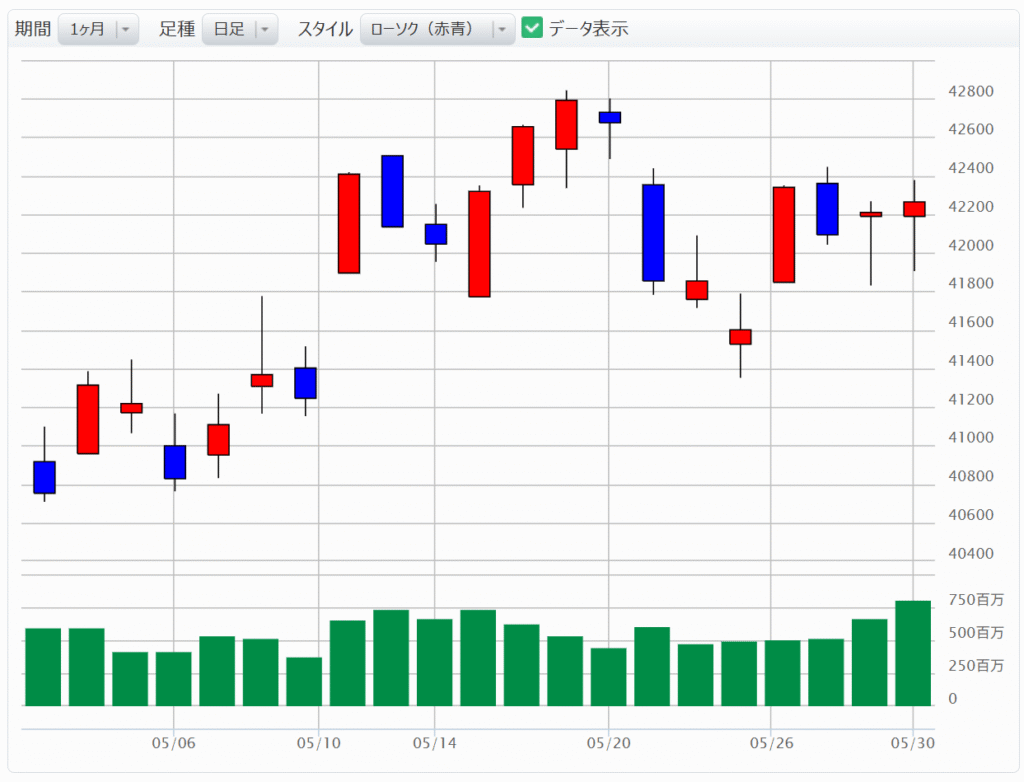Click the 05/30 date axis label

(x=913, y=743)
